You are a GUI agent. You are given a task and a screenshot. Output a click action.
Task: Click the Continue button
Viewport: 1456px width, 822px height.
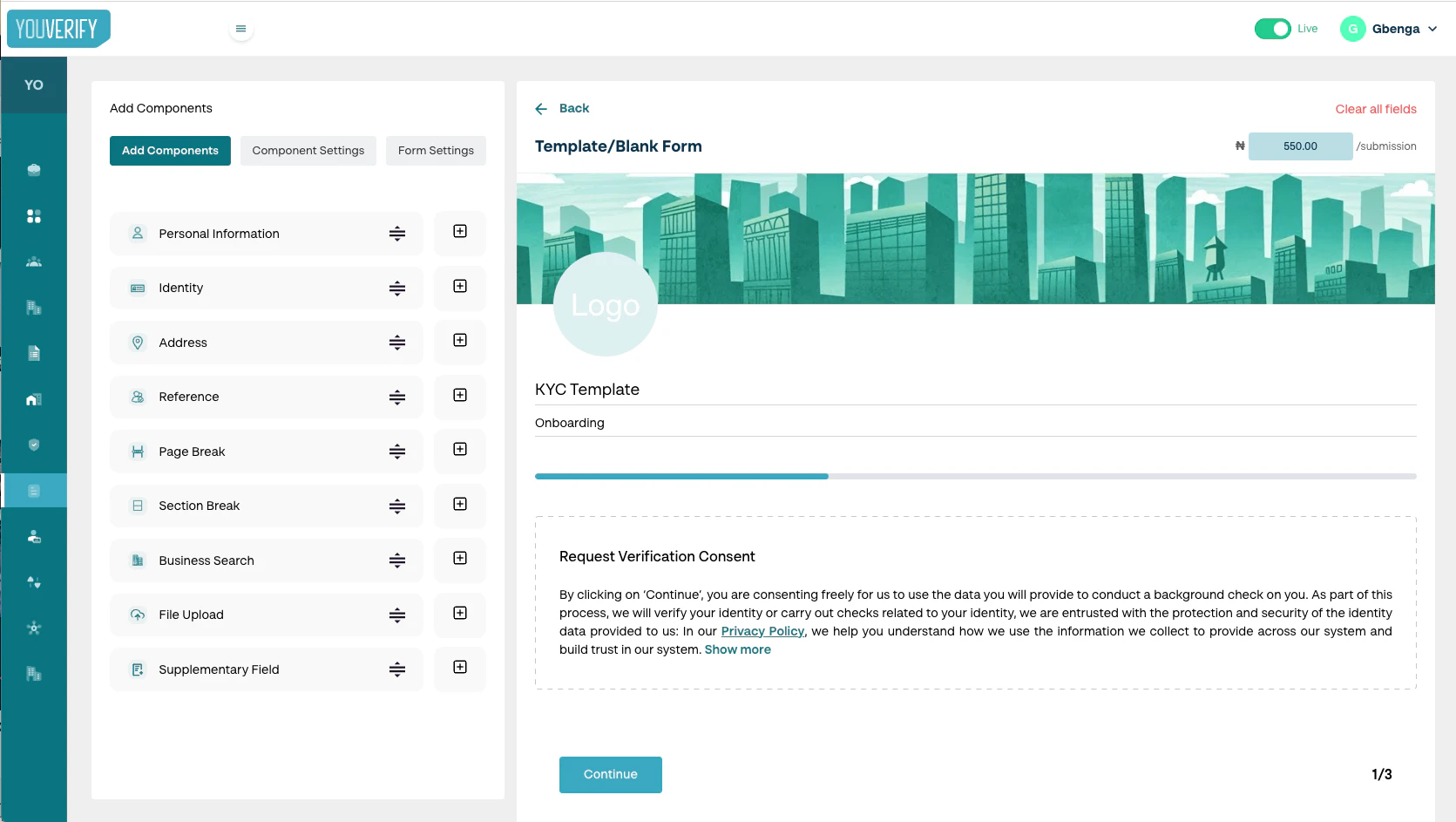click(610, 774)
